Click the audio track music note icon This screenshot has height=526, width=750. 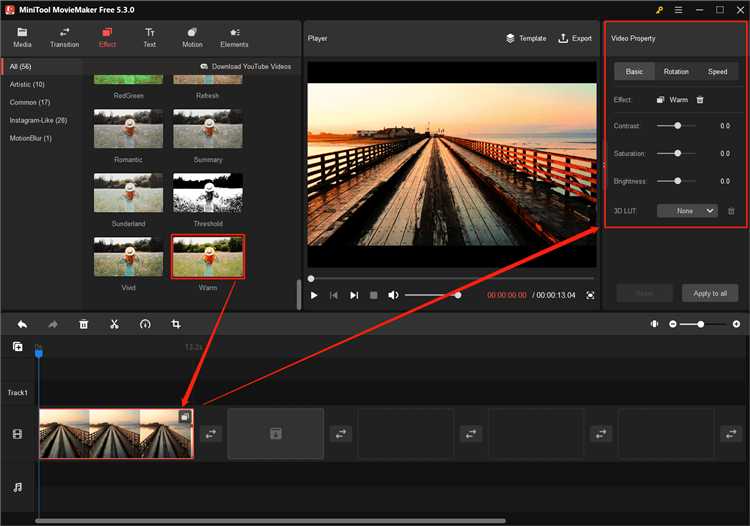point(17,487)
